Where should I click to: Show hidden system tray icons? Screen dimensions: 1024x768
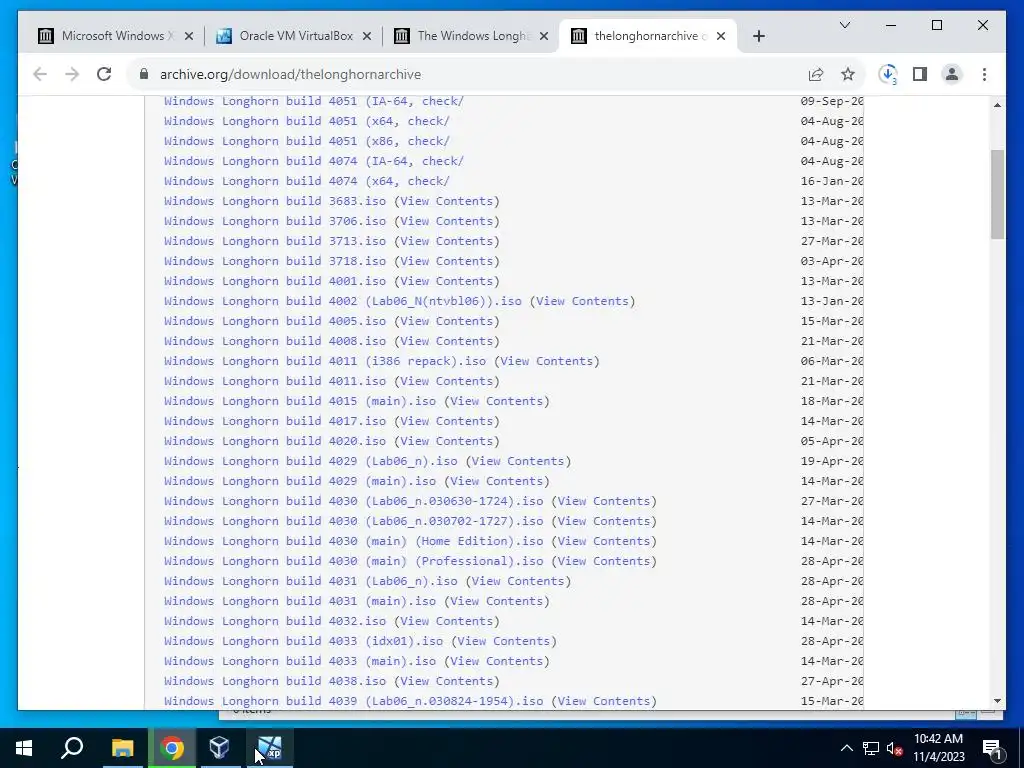[x=846, y=748]
